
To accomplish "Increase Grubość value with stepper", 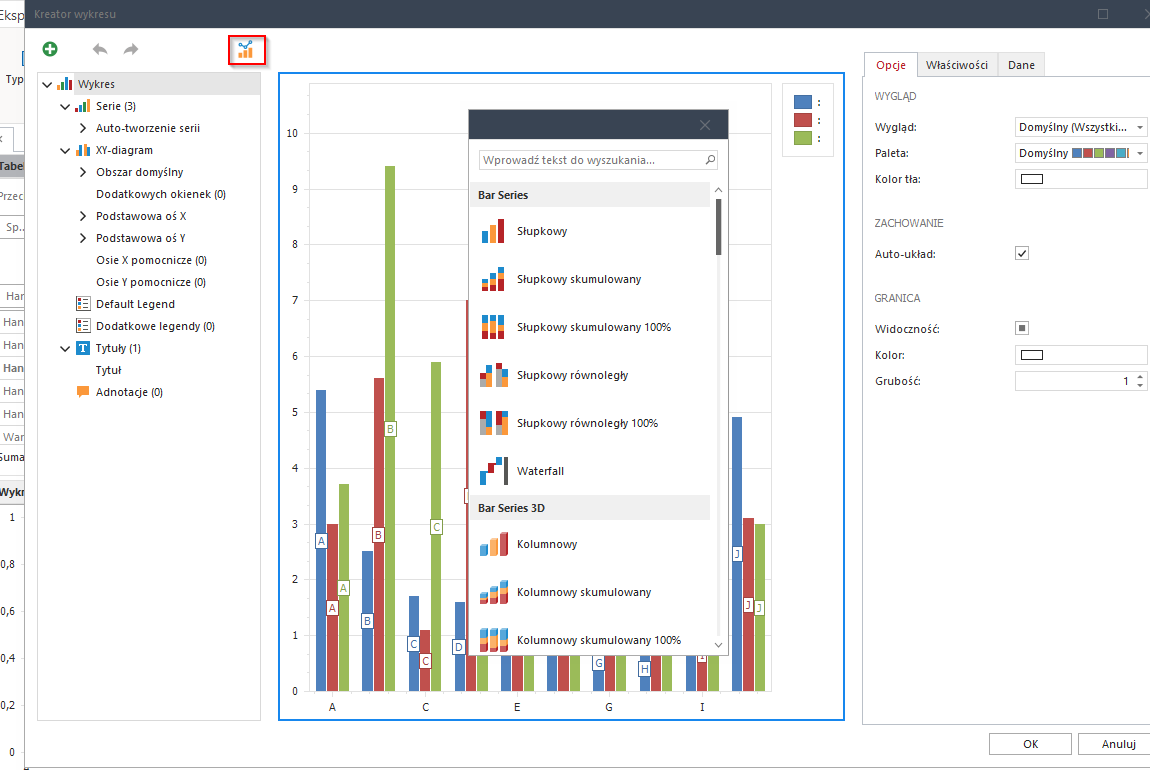I will (x=1140, y=377).
